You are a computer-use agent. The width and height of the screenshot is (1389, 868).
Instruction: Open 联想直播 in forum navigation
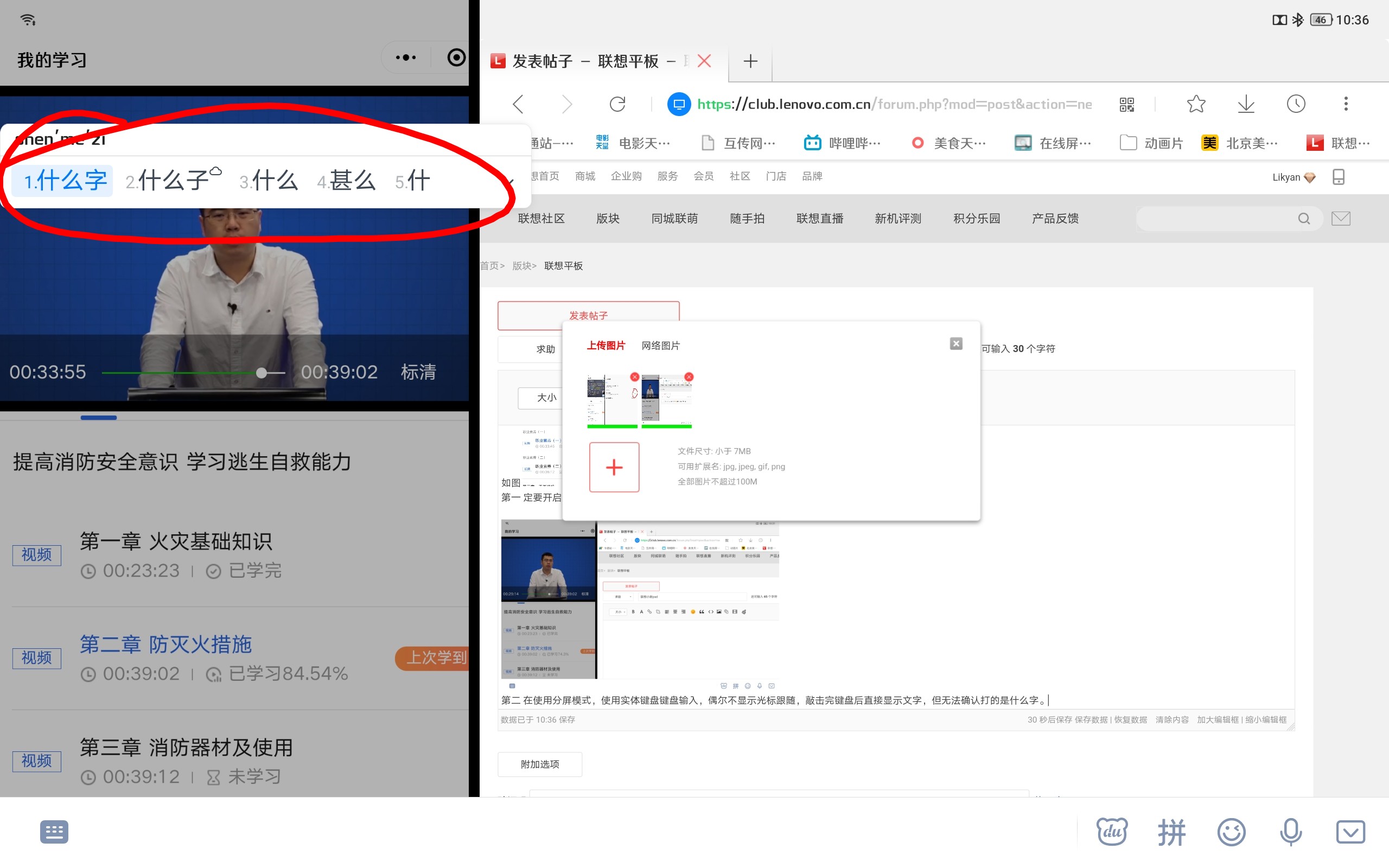tap(820, 219)
